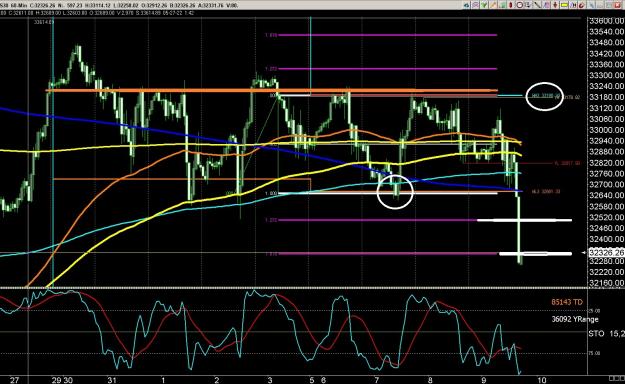
Task: Select the black diagonal trendline tool
Action: click(x=537, y=5)
